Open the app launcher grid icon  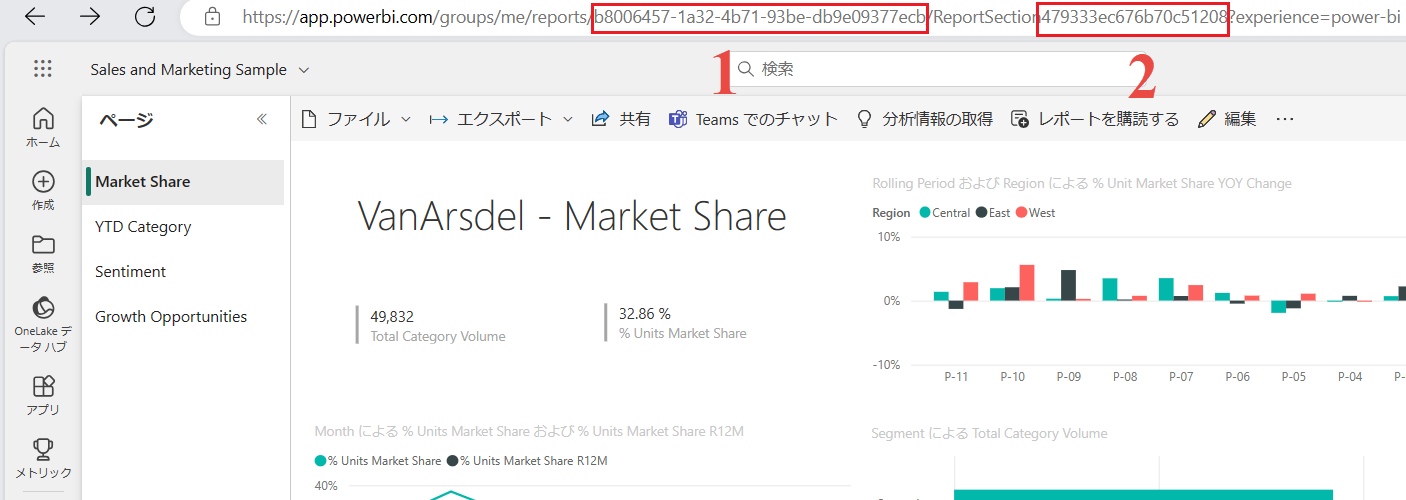42,69
